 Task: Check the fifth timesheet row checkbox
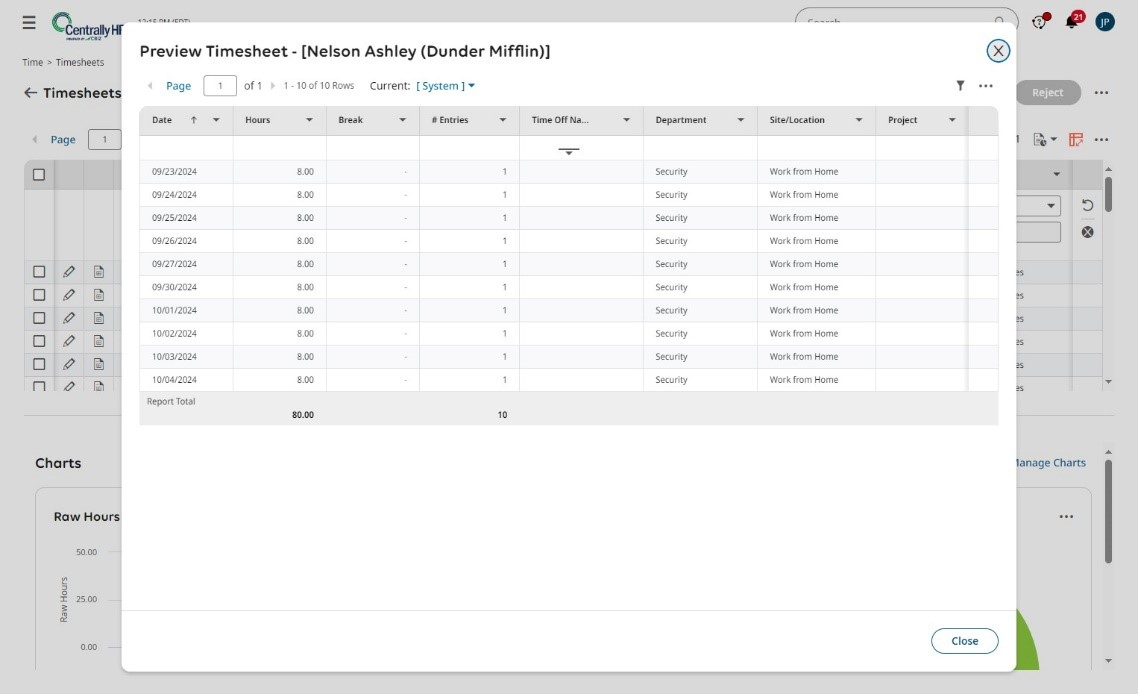click(x=39, y=364)
